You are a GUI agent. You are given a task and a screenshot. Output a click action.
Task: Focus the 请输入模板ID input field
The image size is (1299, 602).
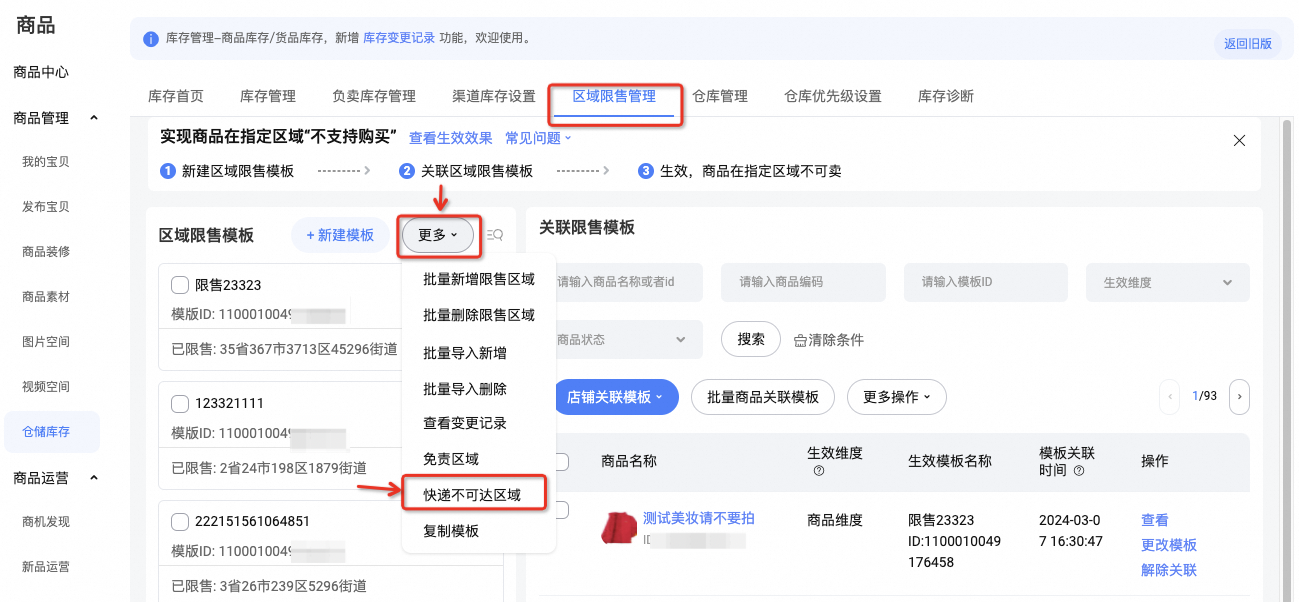[986, 283]
